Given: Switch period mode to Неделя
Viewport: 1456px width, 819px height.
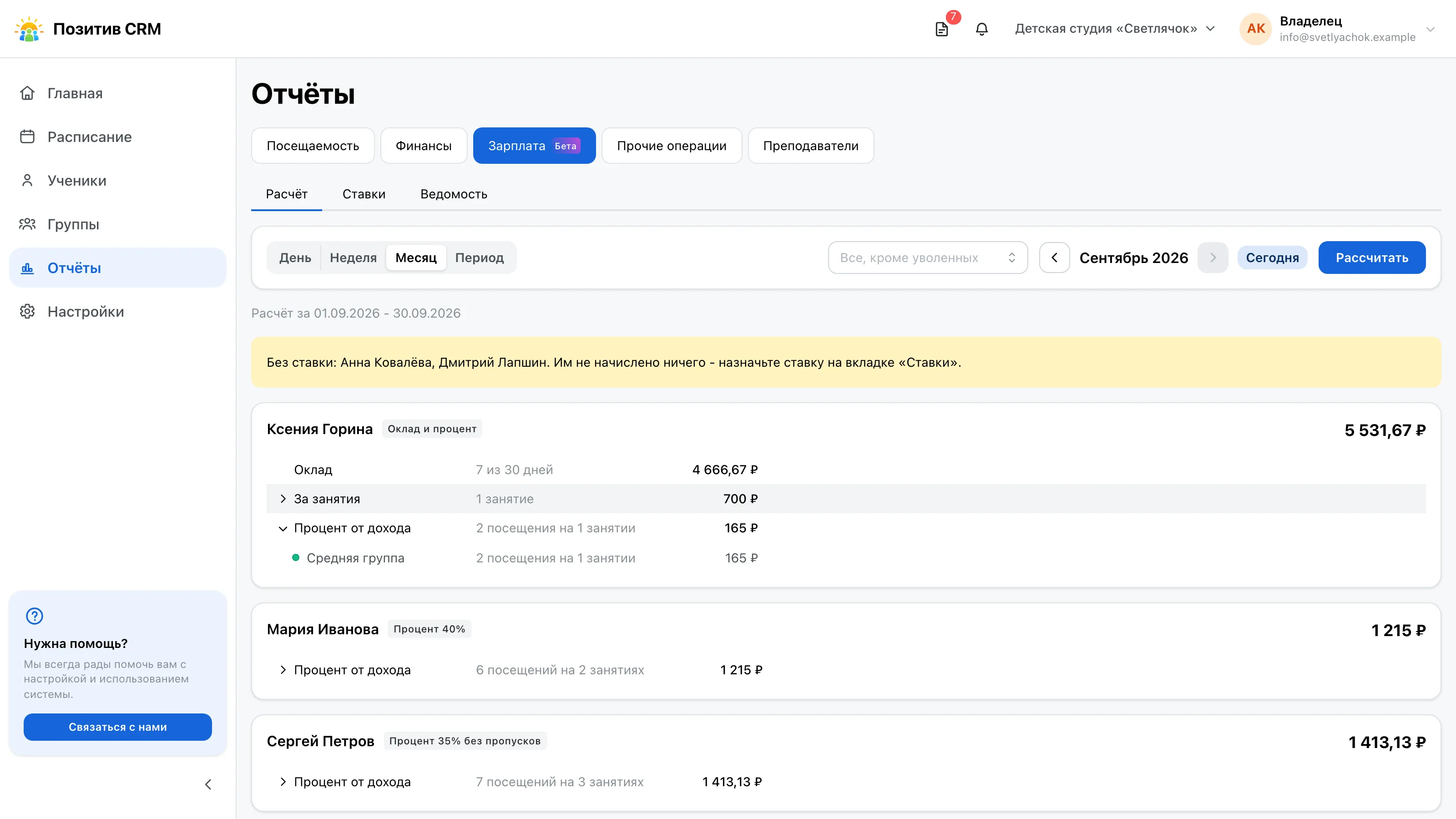Looking at the screenshot, I should pyautogui.click(x=353, y=258).
